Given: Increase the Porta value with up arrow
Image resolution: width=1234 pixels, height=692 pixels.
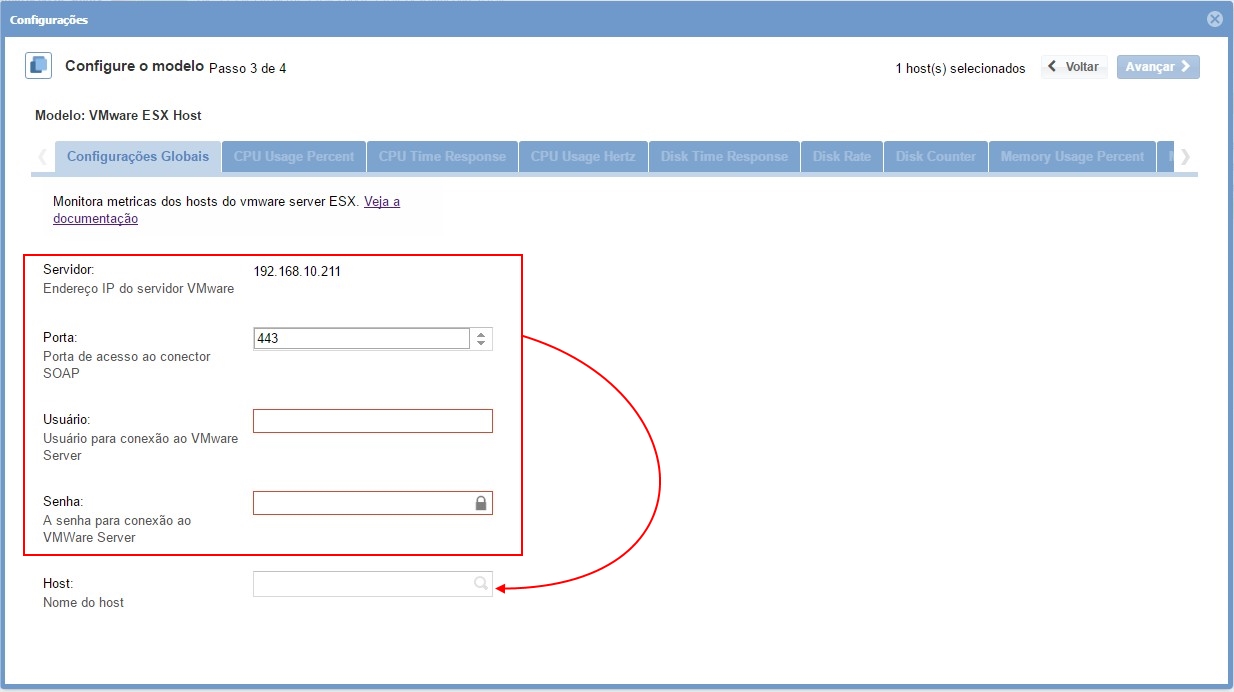Looking at the screenshot, I should click(x=481, y=334).
